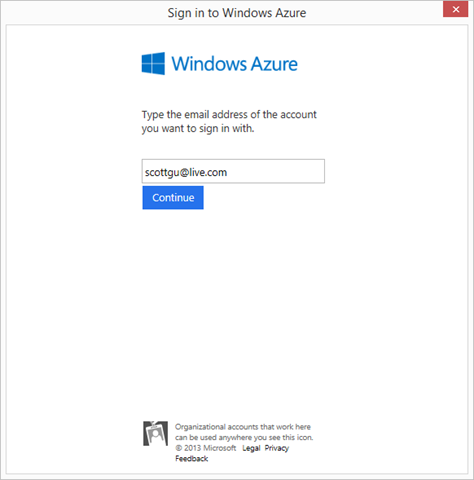Click the Continue button

click(173, 198)
